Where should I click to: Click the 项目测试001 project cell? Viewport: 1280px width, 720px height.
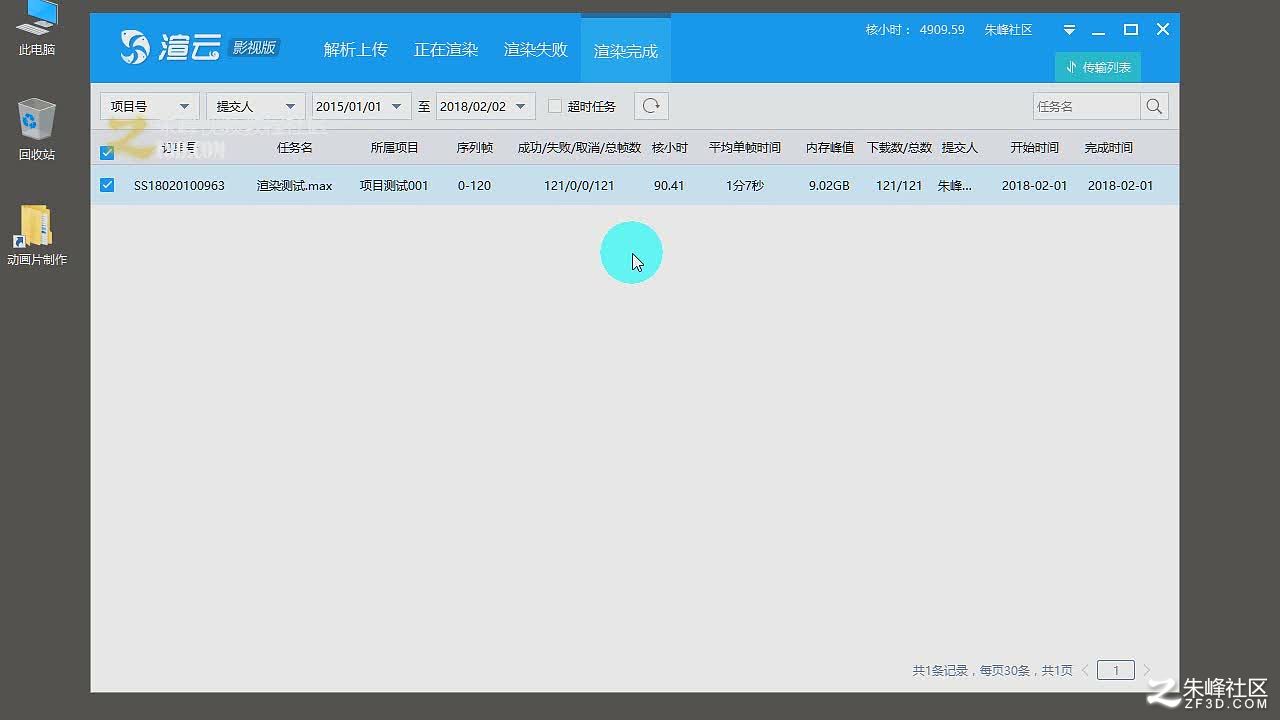[x=394, y=186]
